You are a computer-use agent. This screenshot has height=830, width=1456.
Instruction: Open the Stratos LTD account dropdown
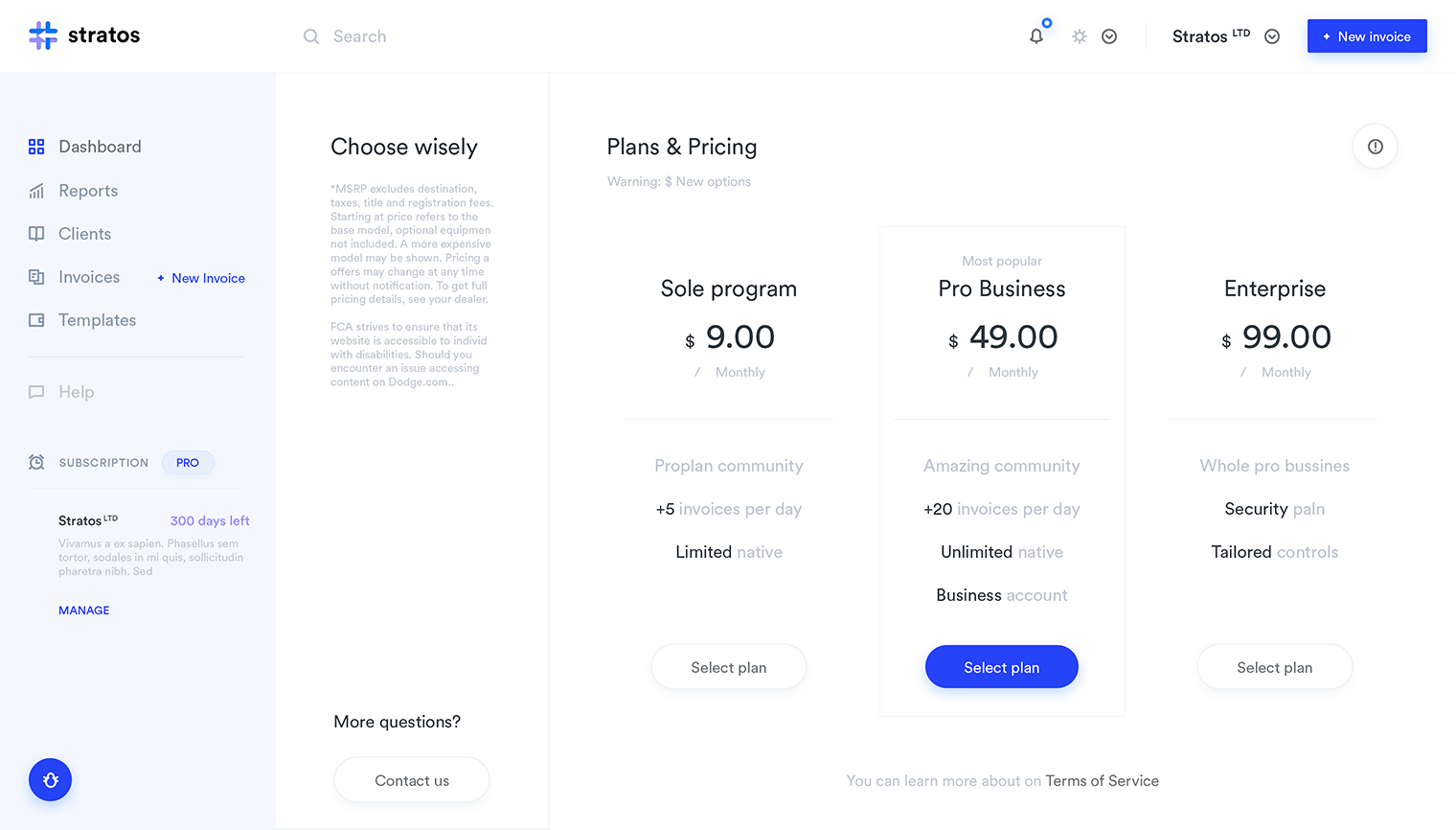[1272, 36]
